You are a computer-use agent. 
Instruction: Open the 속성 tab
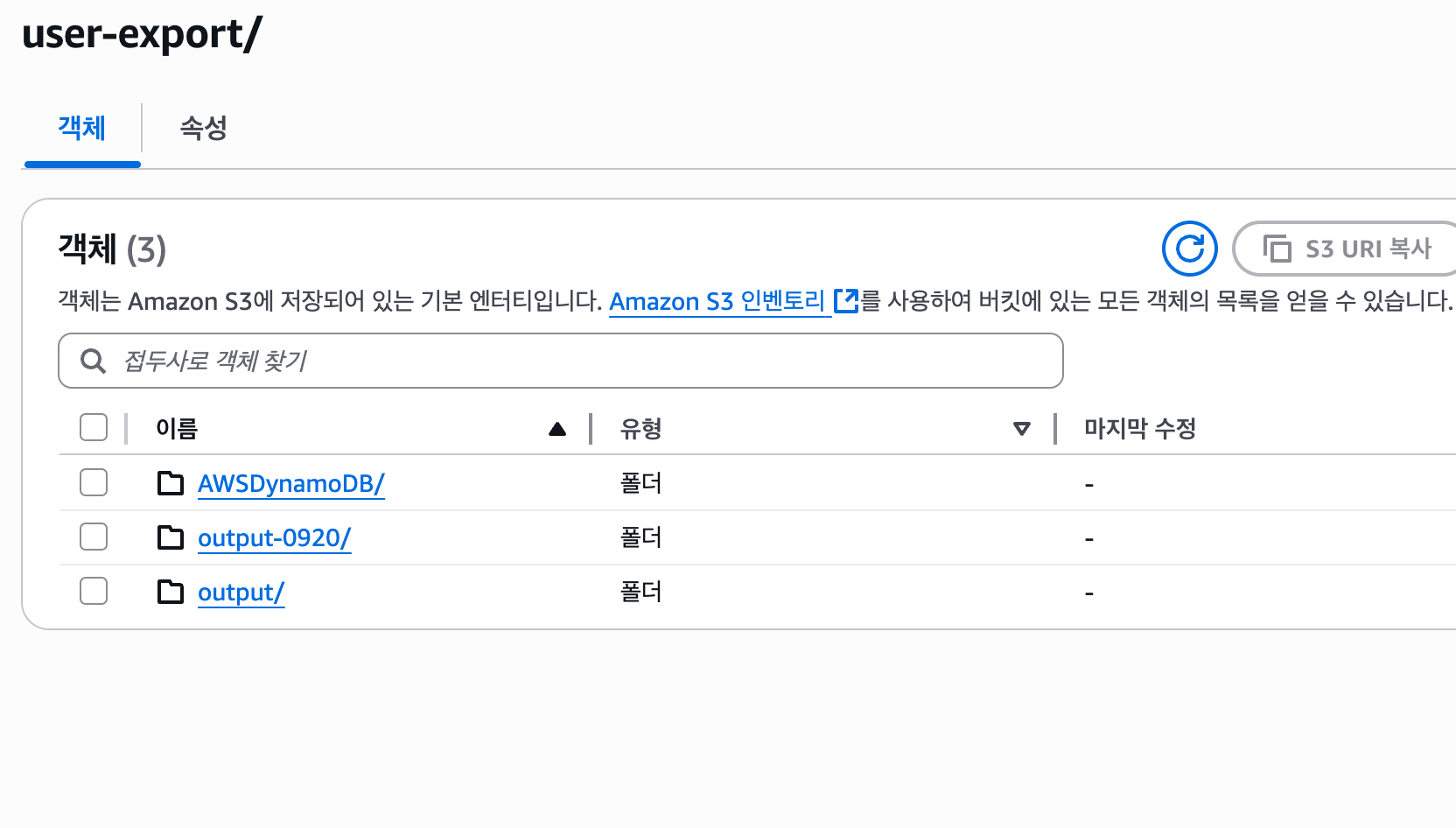tap(203, 129)
